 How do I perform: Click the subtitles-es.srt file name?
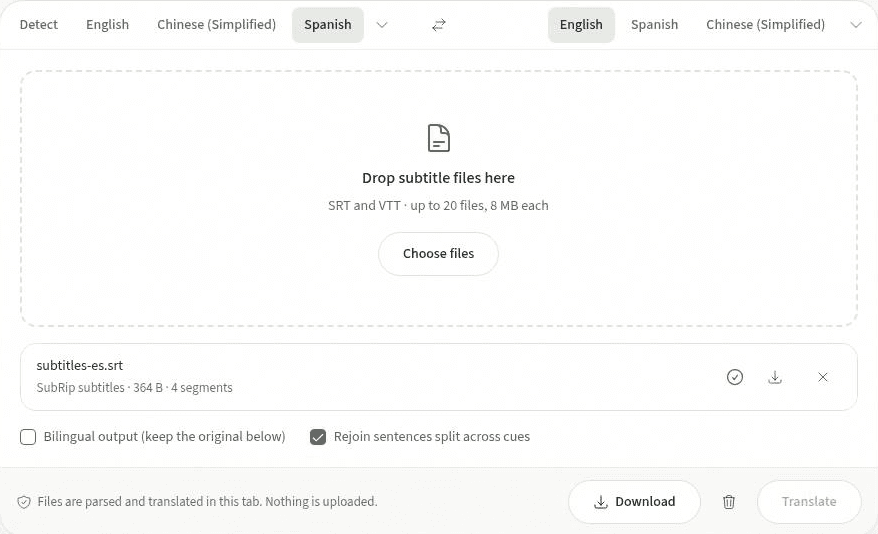80,366
